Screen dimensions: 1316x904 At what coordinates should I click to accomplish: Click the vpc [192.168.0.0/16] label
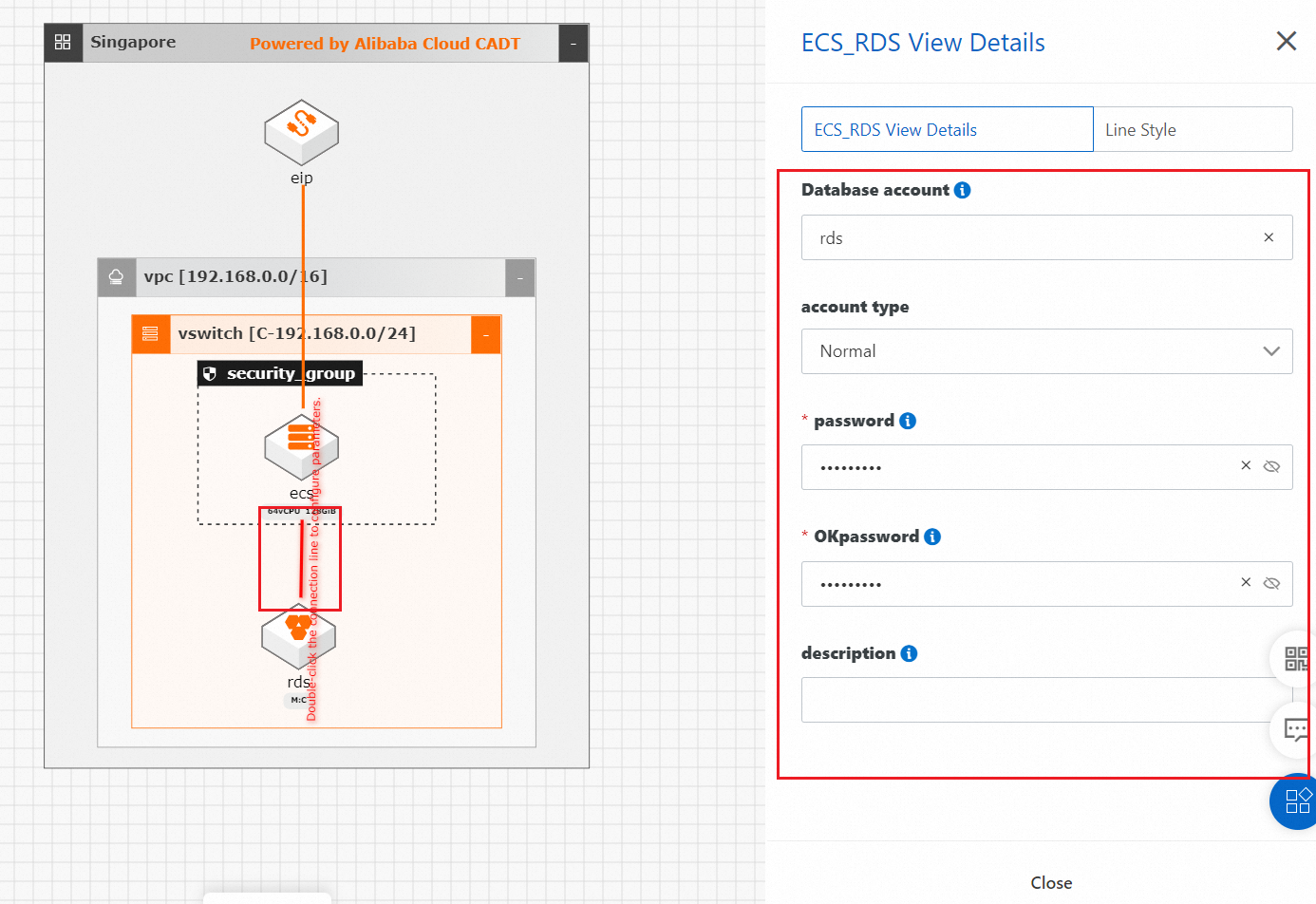[235, 276]
